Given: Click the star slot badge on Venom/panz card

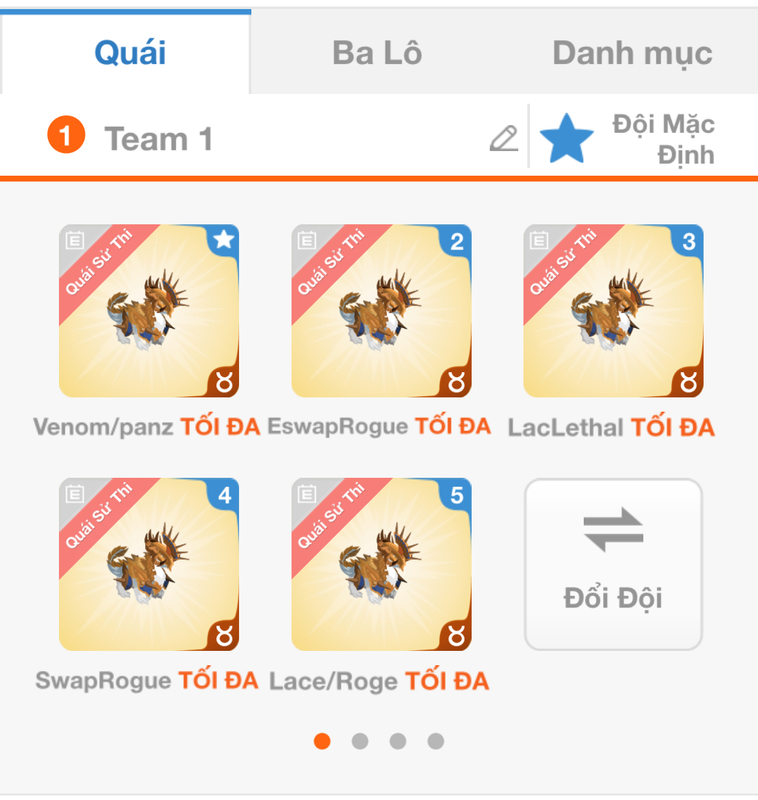Looking at the screenshot, I should [223, 239].
